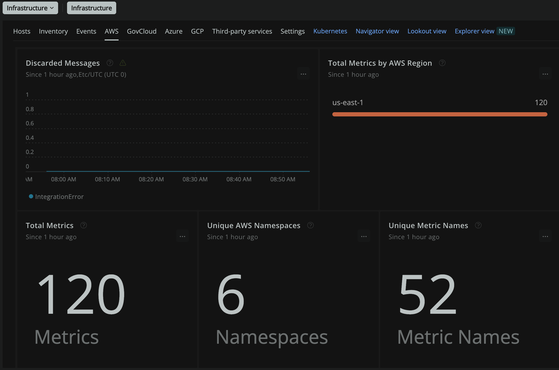559x370 pixels.
Task: Open Discarded Messages help icon
Action: point(110,63)
